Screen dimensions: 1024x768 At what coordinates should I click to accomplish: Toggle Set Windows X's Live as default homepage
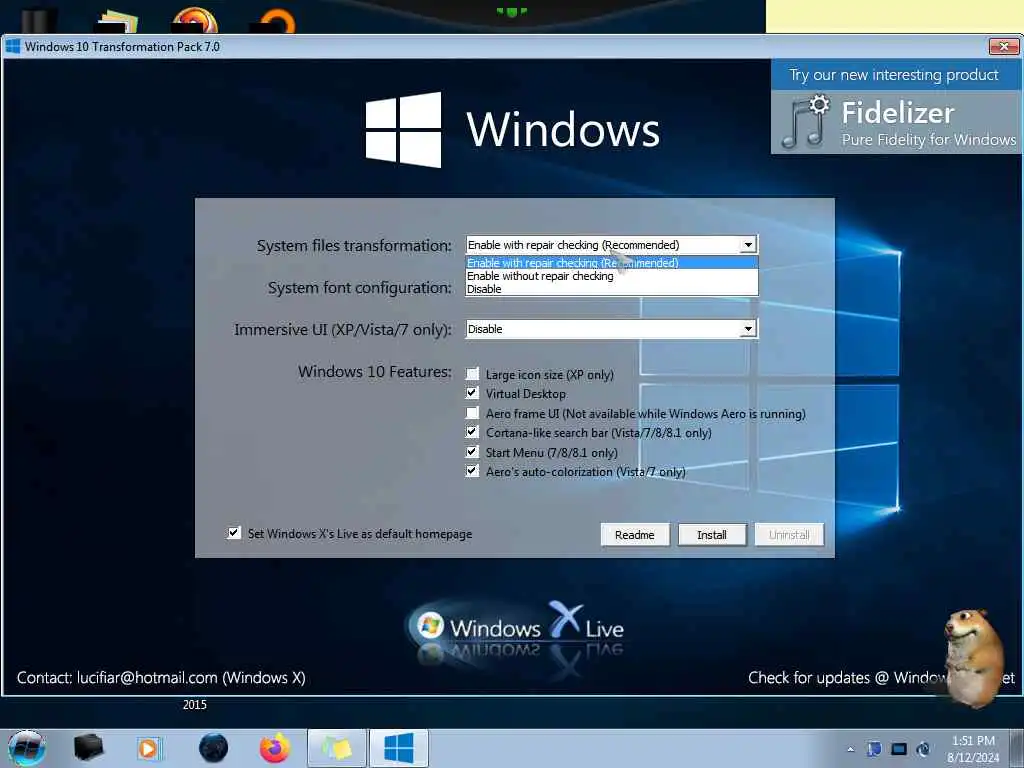pyautogui.click(x=234, y=533)
